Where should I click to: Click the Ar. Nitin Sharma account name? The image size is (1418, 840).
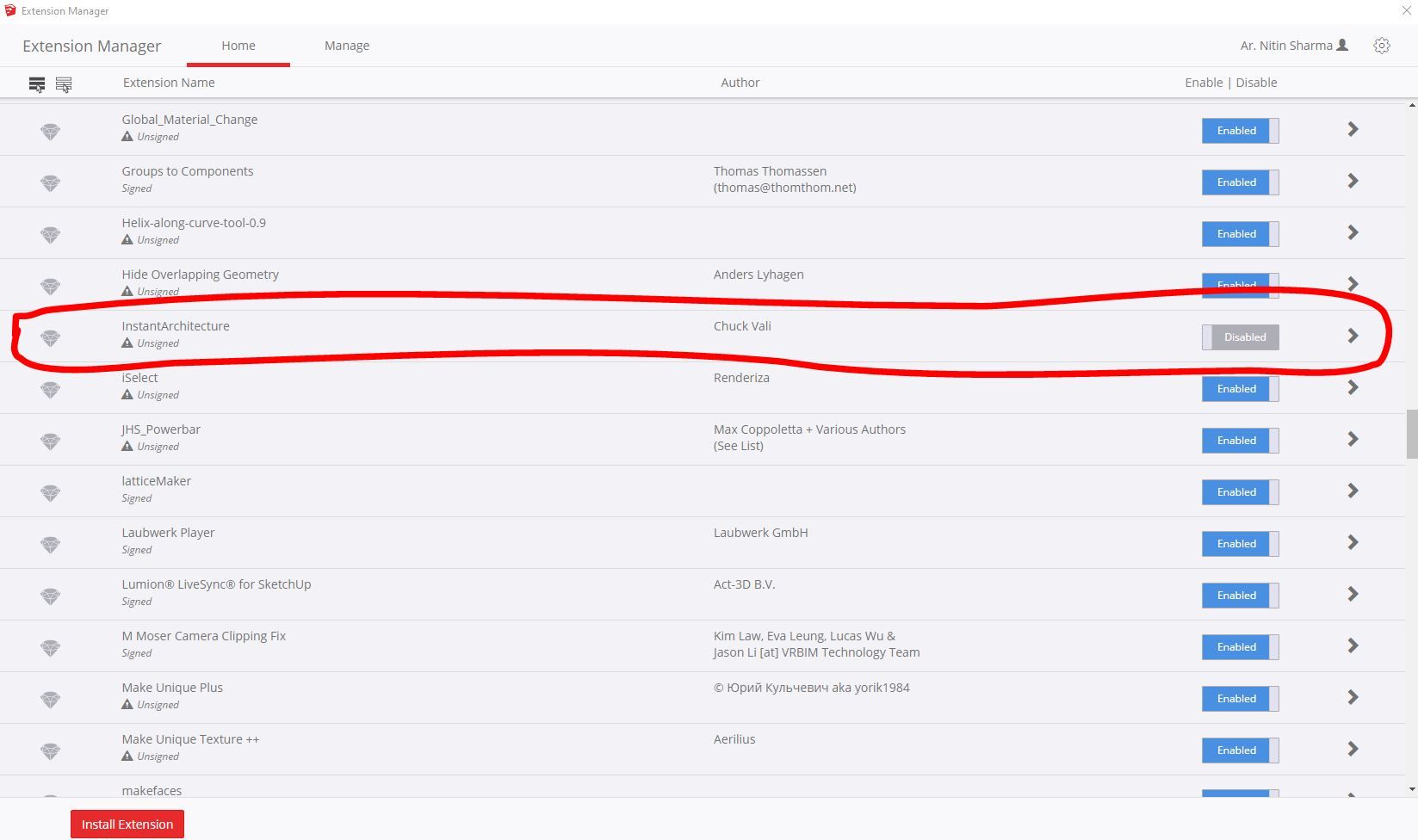[x=1285, y=46]
